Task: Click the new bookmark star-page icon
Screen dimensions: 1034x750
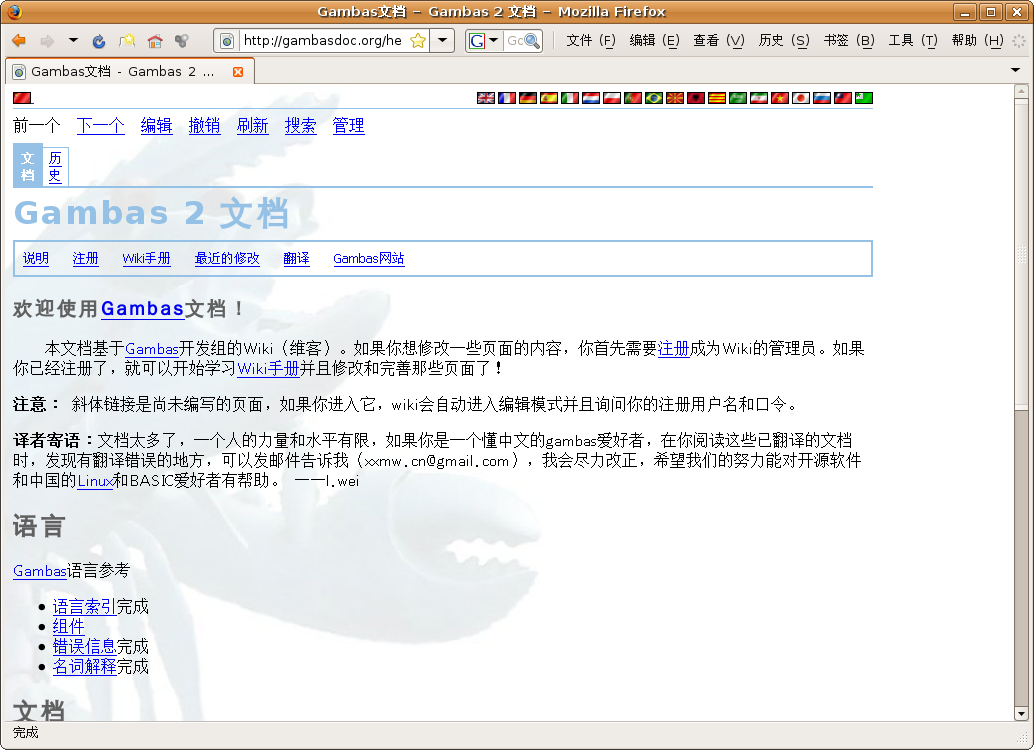Action: coord(127,41)
